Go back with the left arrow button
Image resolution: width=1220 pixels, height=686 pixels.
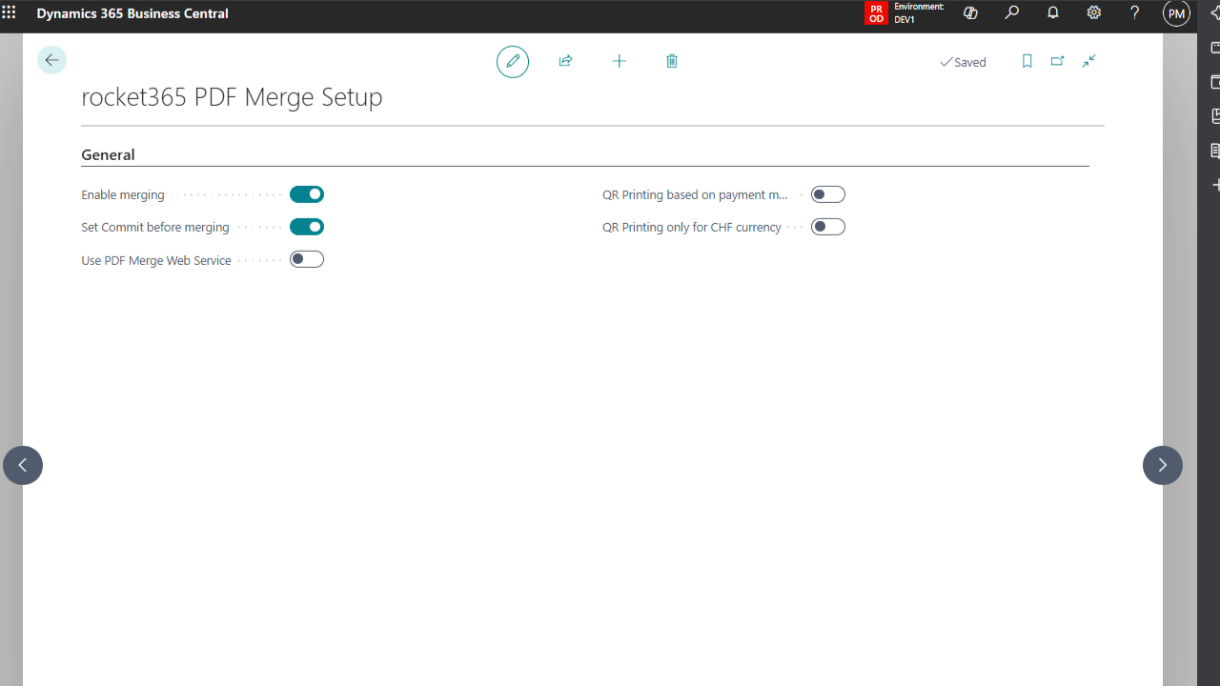(x=52, y=60)
